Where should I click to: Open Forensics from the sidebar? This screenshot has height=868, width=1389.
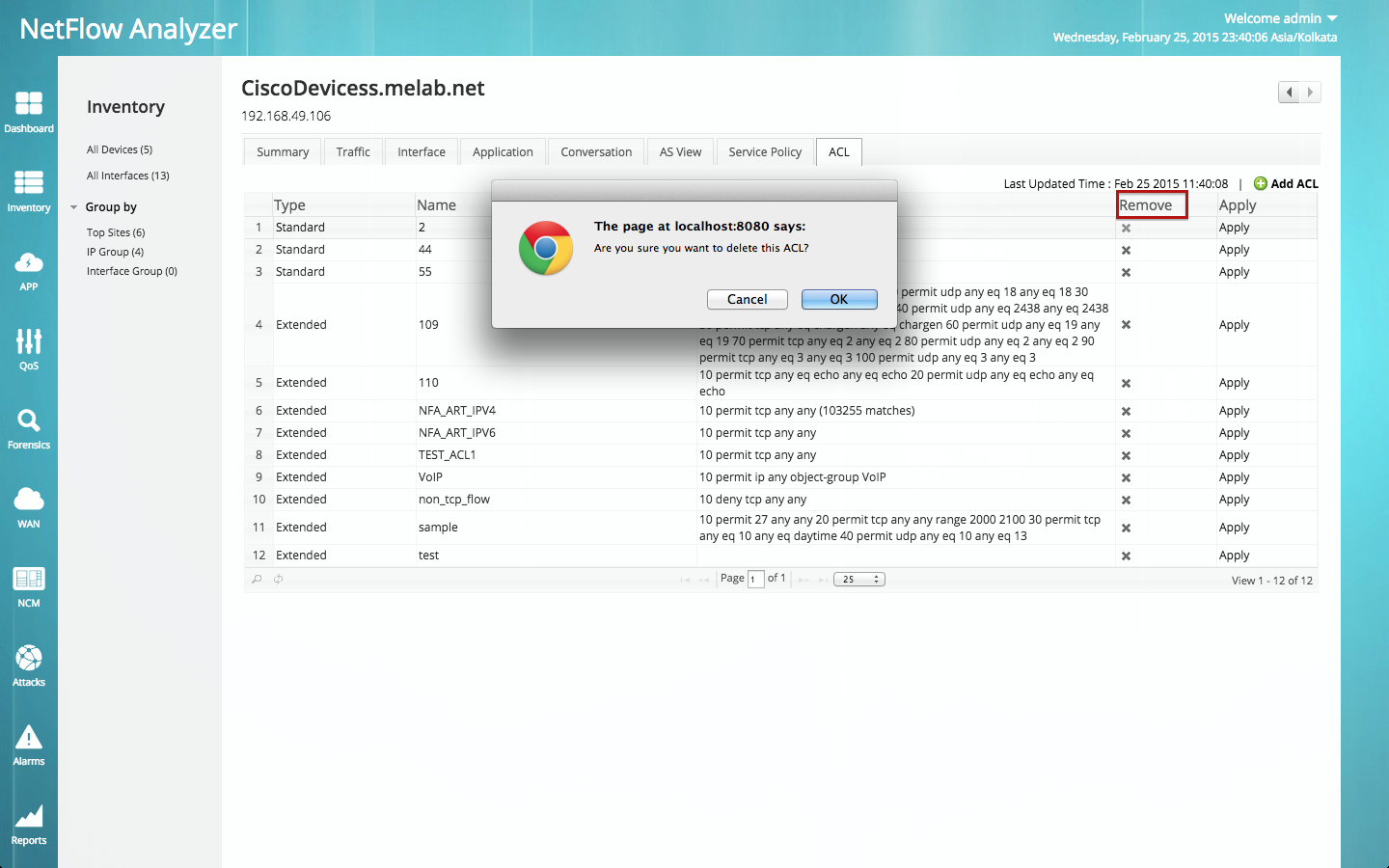click(29, 428)
